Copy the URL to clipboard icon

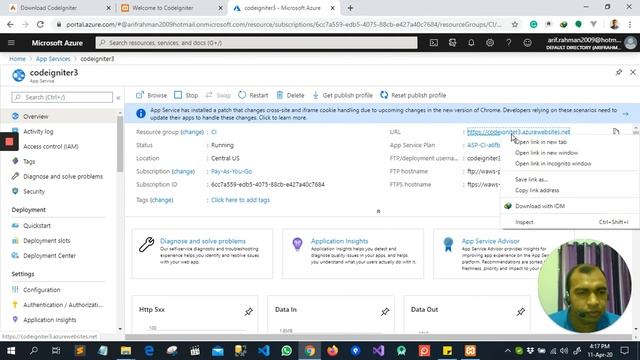tap(616, 131)
